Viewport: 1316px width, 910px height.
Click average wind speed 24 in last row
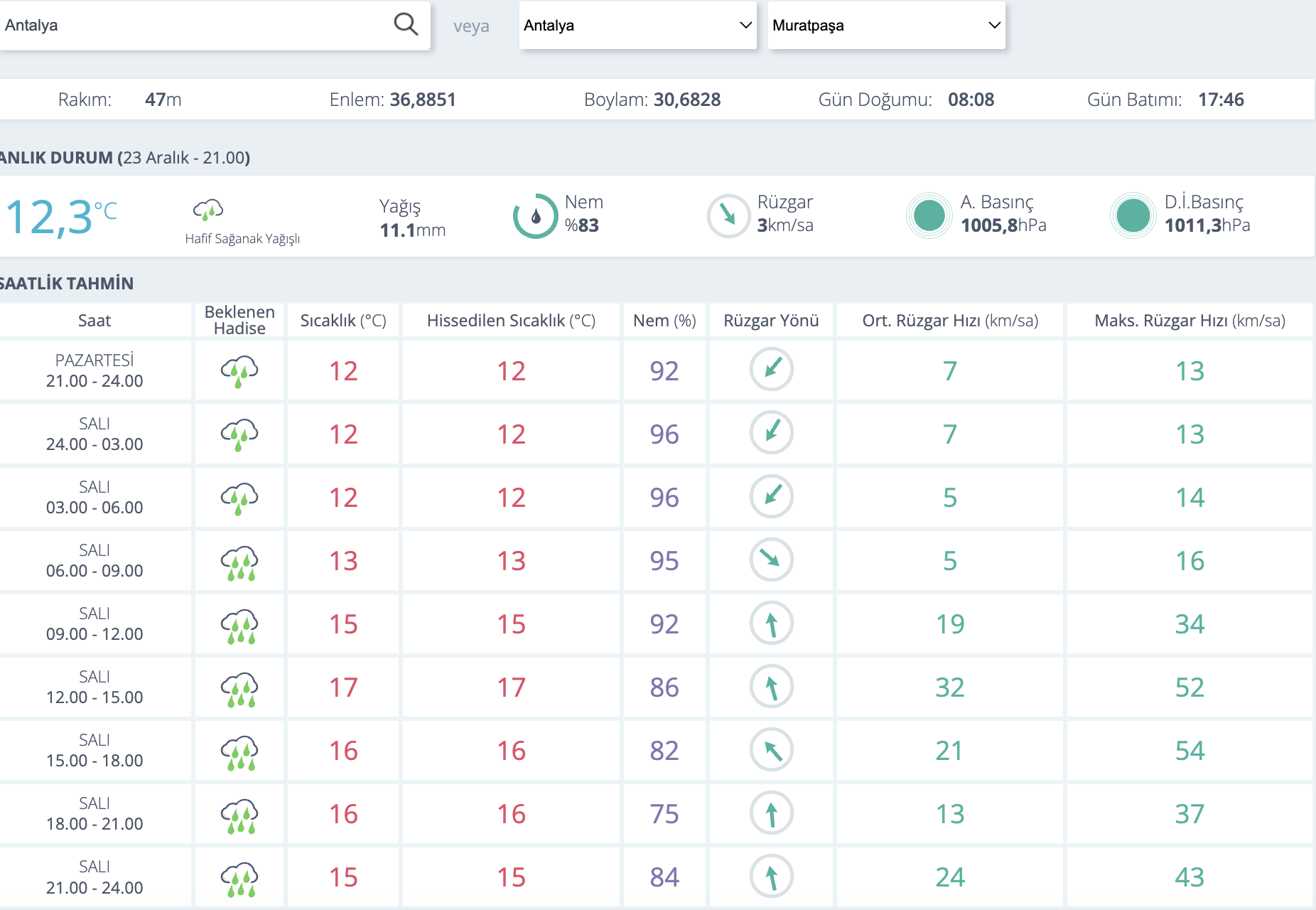[950, 877]
